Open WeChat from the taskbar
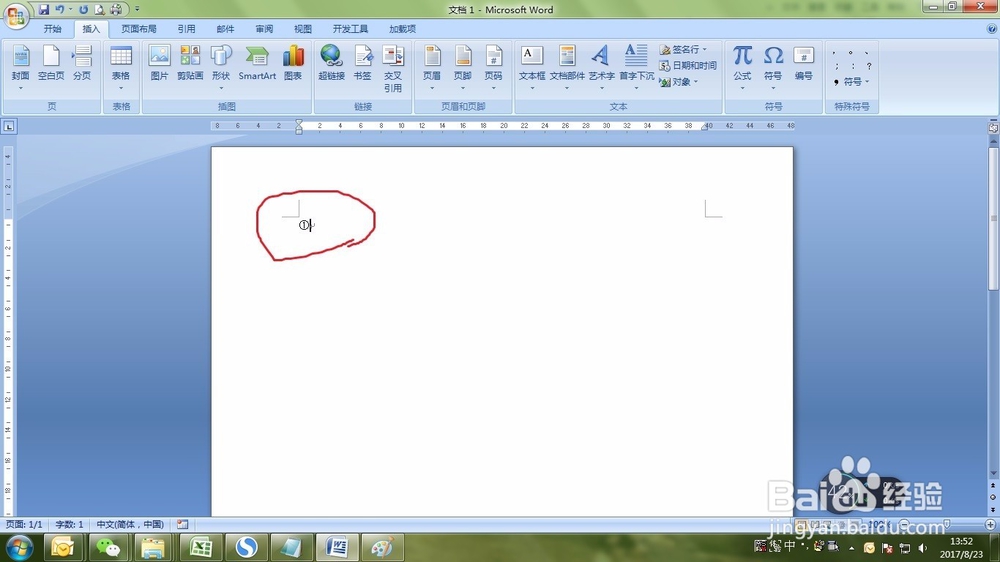Image resolution: width=1000 pixels, height=562 pixels. 108,547
